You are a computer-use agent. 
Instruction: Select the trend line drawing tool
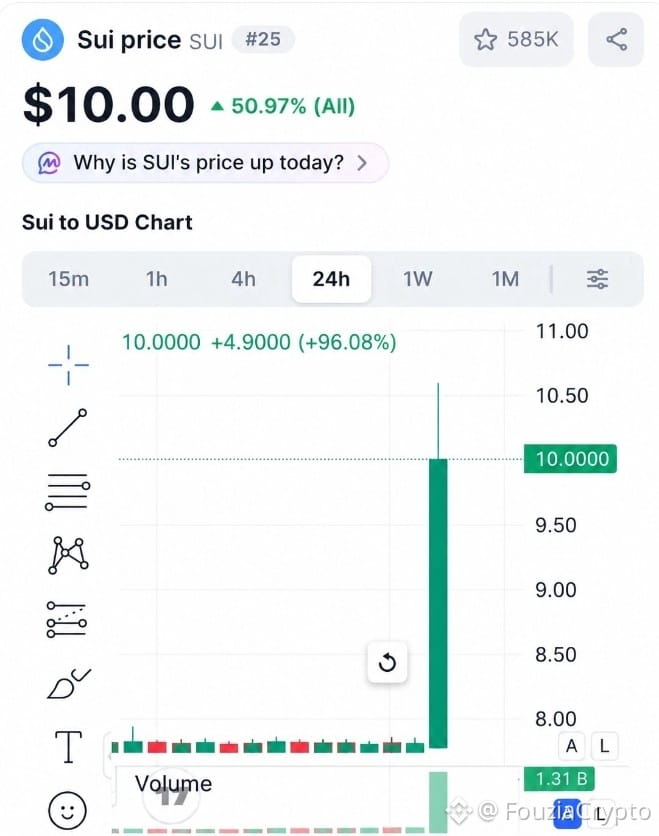tap(68, 428)
